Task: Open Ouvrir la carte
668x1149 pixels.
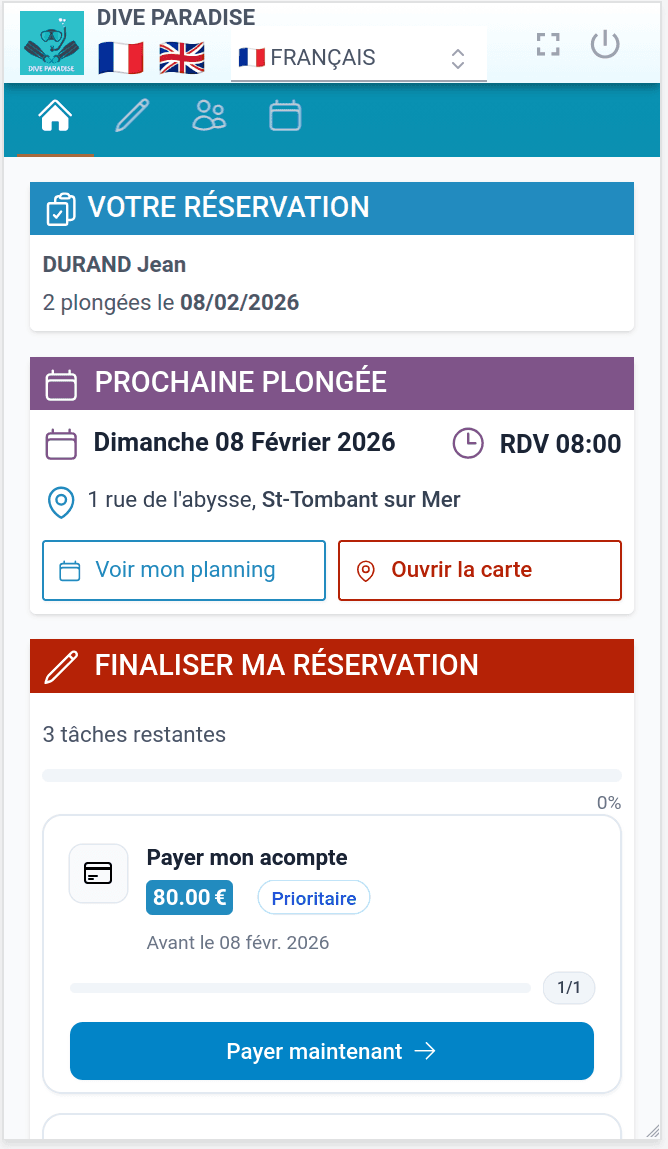Action: pyautogui.click(x=479, y=570)
